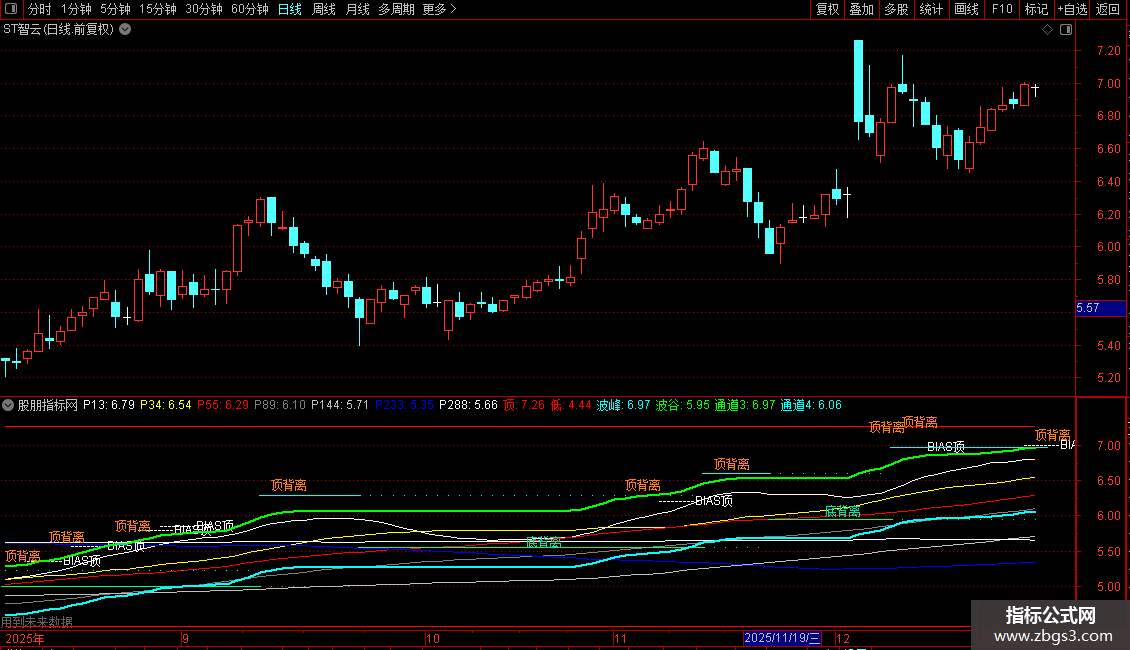1130x650 pixels.
Task: Click the 2025/11/19/三 date marker
Action: pyautogui.click(x=783, y=638)
